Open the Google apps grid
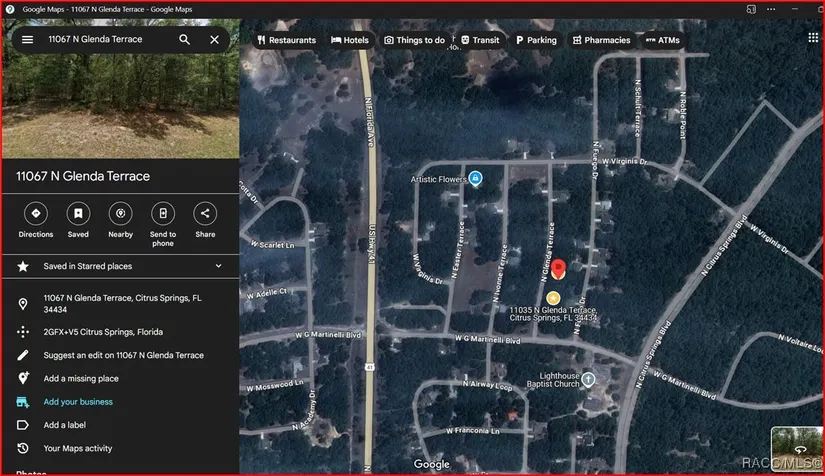This screenshot has width=825, height=476. pos(813,38)
